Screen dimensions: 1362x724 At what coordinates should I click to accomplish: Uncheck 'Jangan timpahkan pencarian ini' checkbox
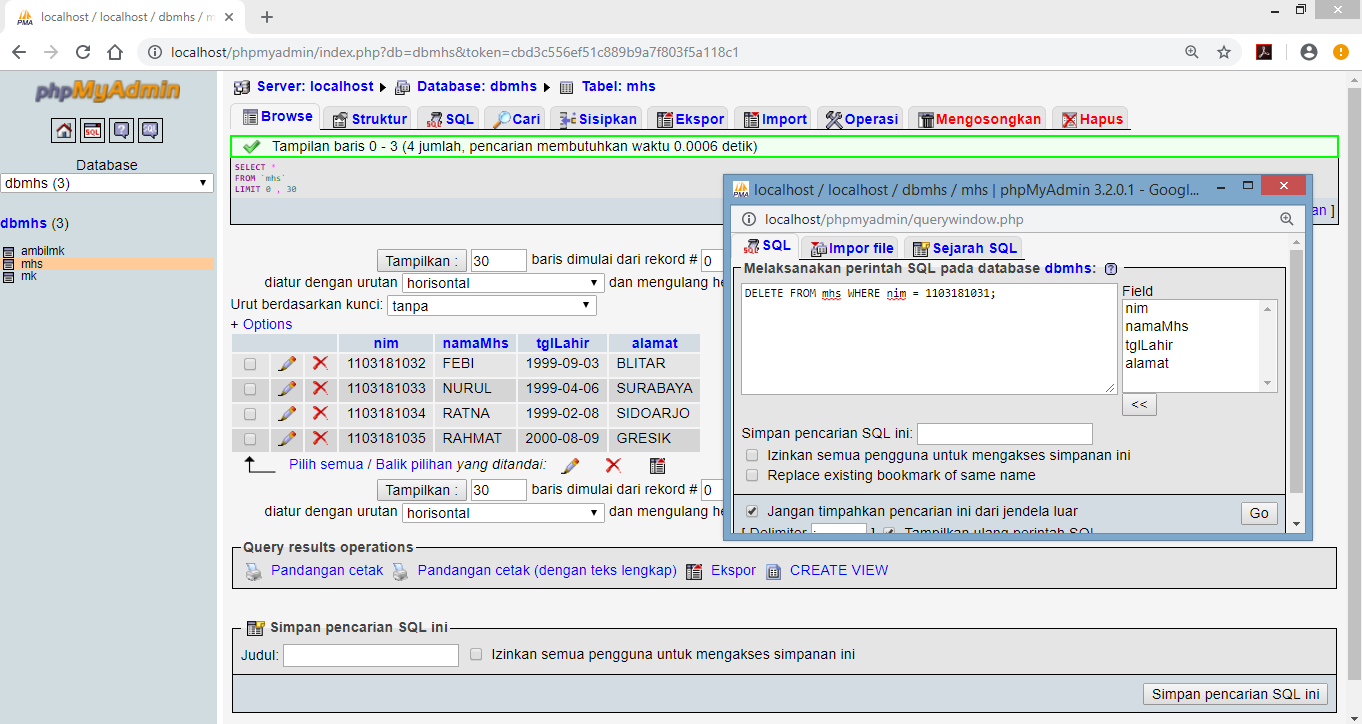(752, 511)
